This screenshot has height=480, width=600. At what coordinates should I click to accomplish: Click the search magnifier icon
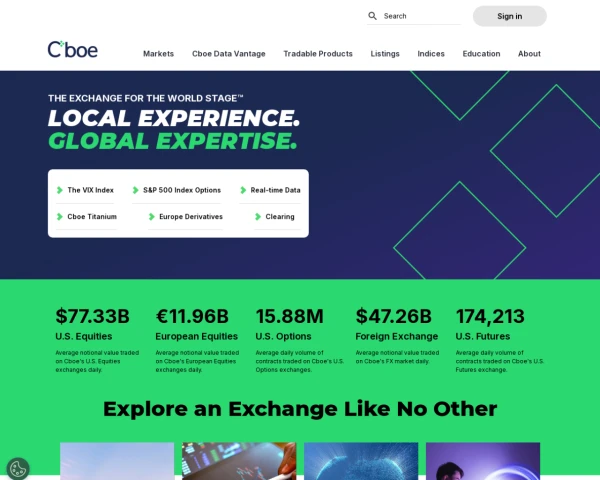[x=372, y=16]
